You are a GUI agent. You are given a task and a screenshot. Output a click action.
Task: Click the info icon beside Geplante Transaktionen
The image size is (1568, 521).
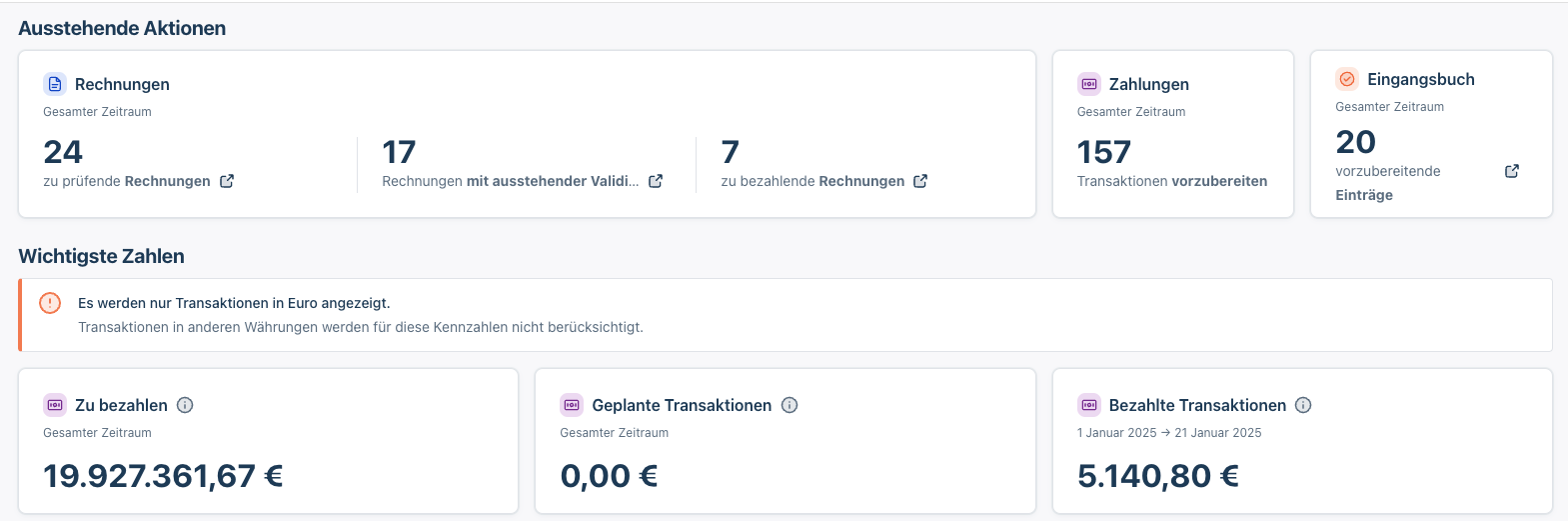pos(789,405)
